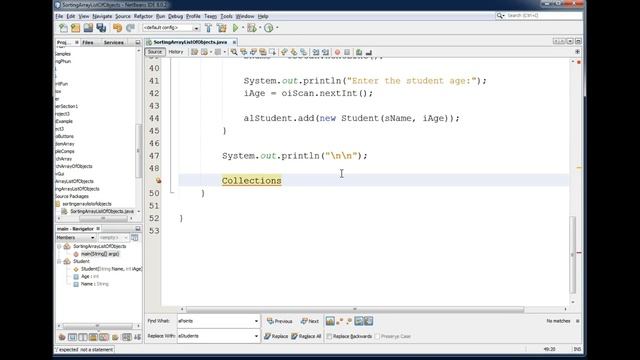Collapse the Student class node in Navigator
Image resolution: width=640 pixels, height=360 pixels.
pyautogui.click(x=60, y=261)
